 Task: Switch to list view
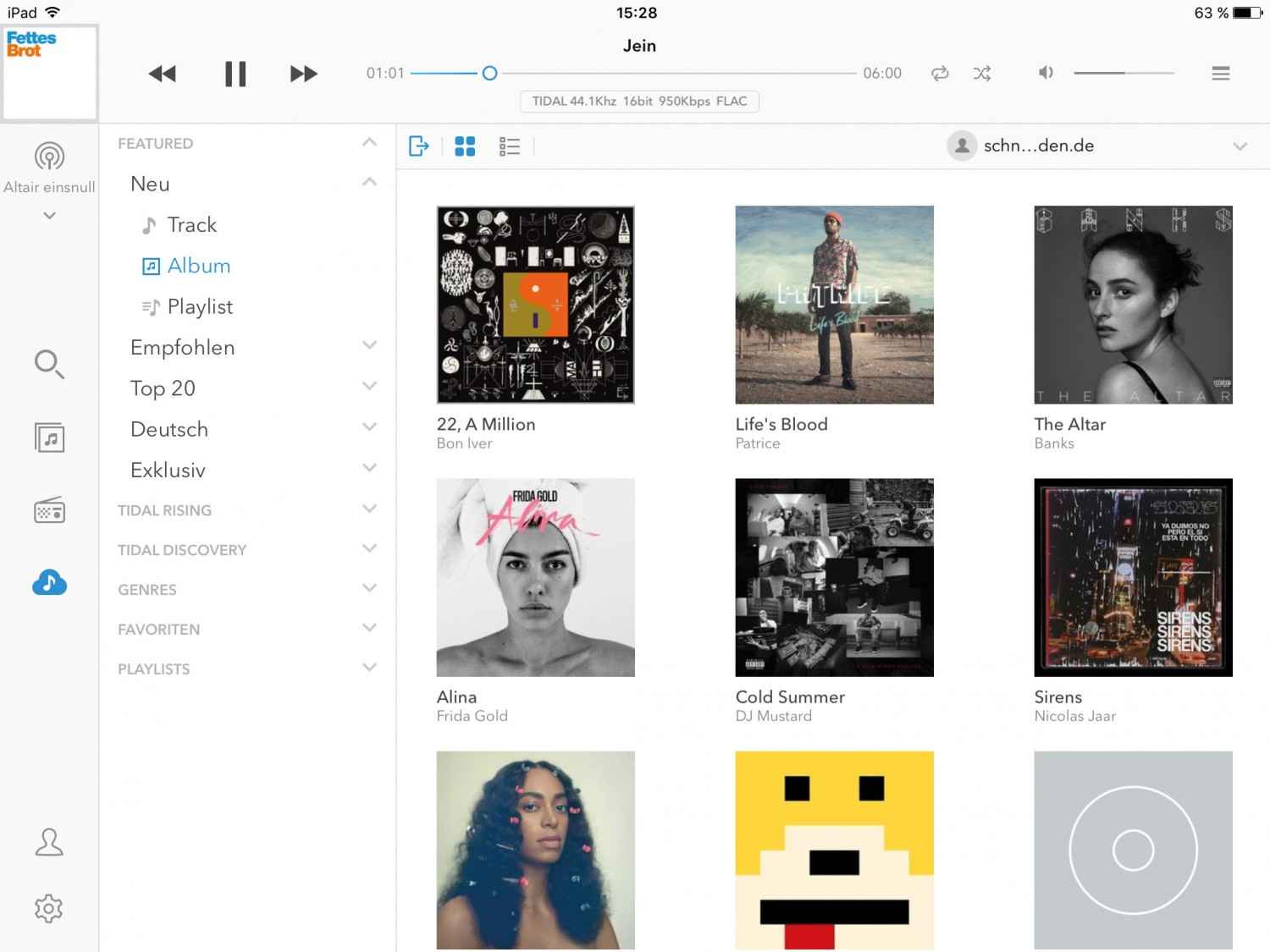click(510, 146)
